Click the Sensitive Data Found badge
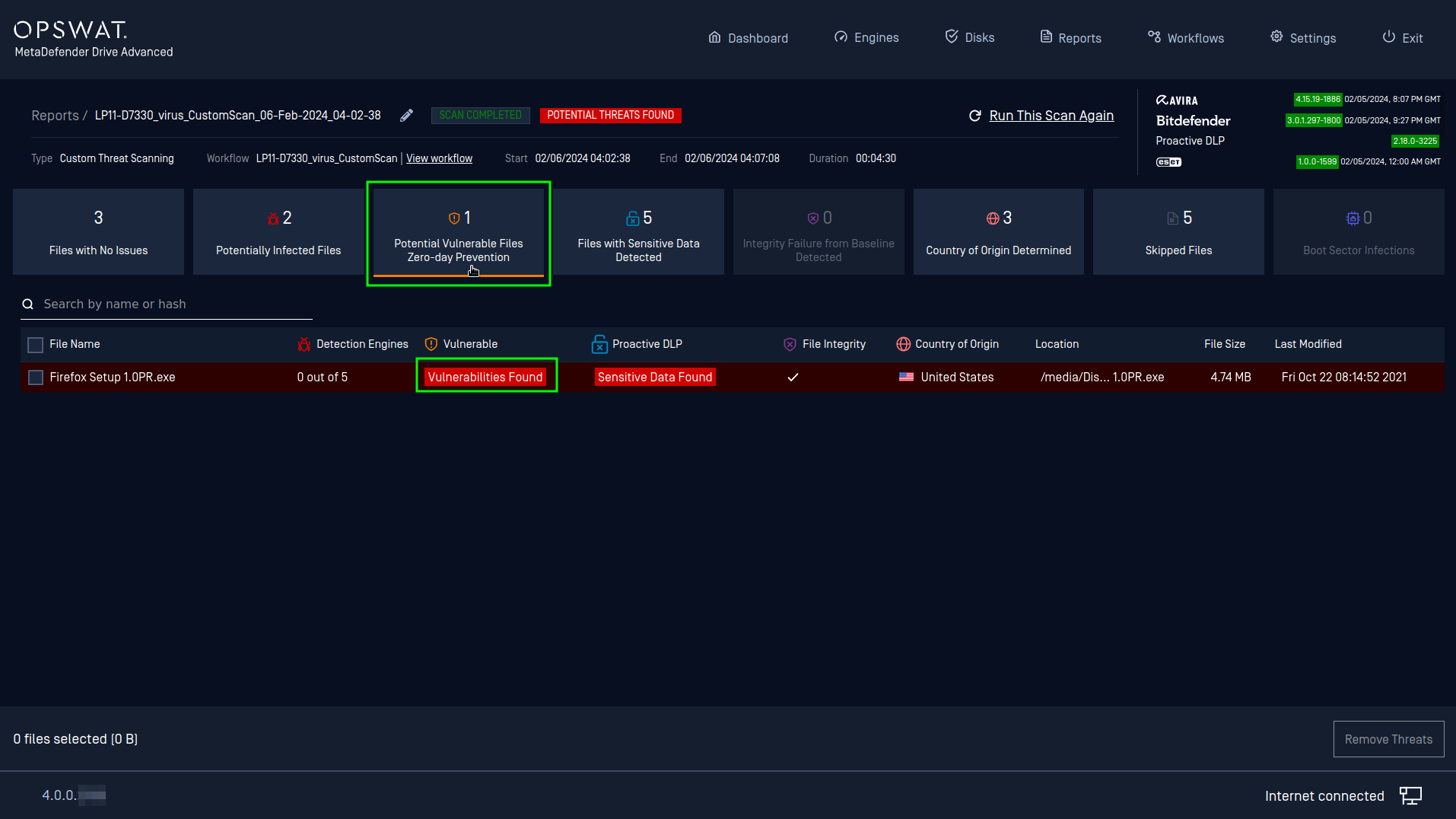The width and height of the screenshot is (1456, 819). (655, 377)
